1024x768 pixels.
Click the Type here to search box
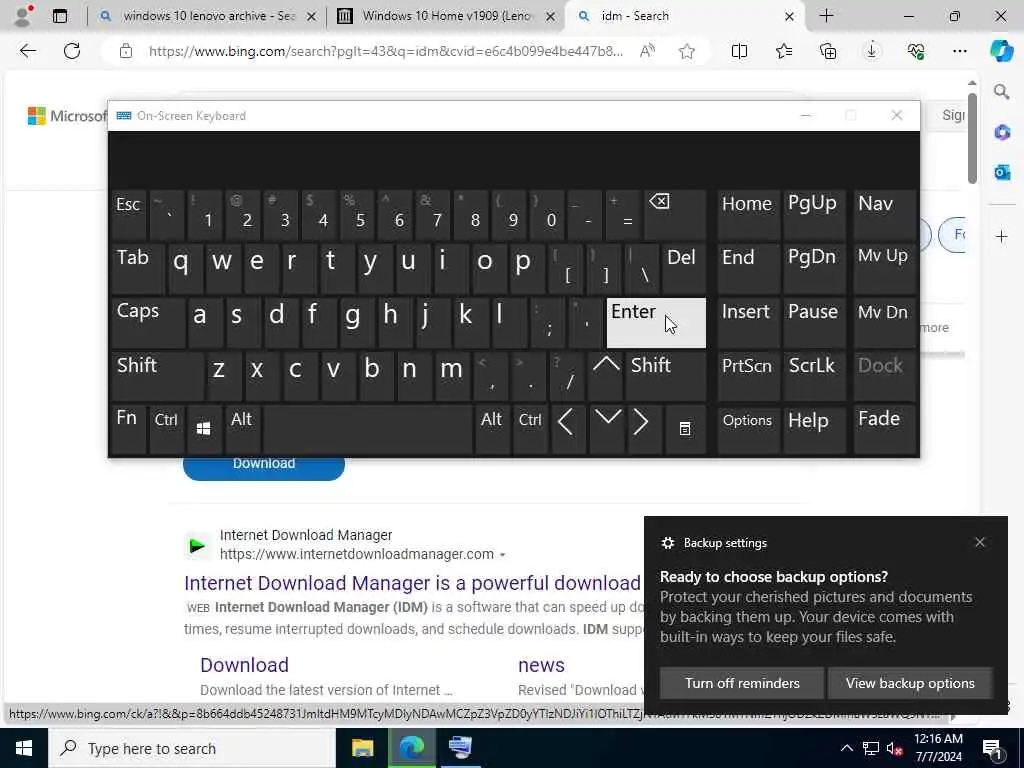[x=192, y=748]
